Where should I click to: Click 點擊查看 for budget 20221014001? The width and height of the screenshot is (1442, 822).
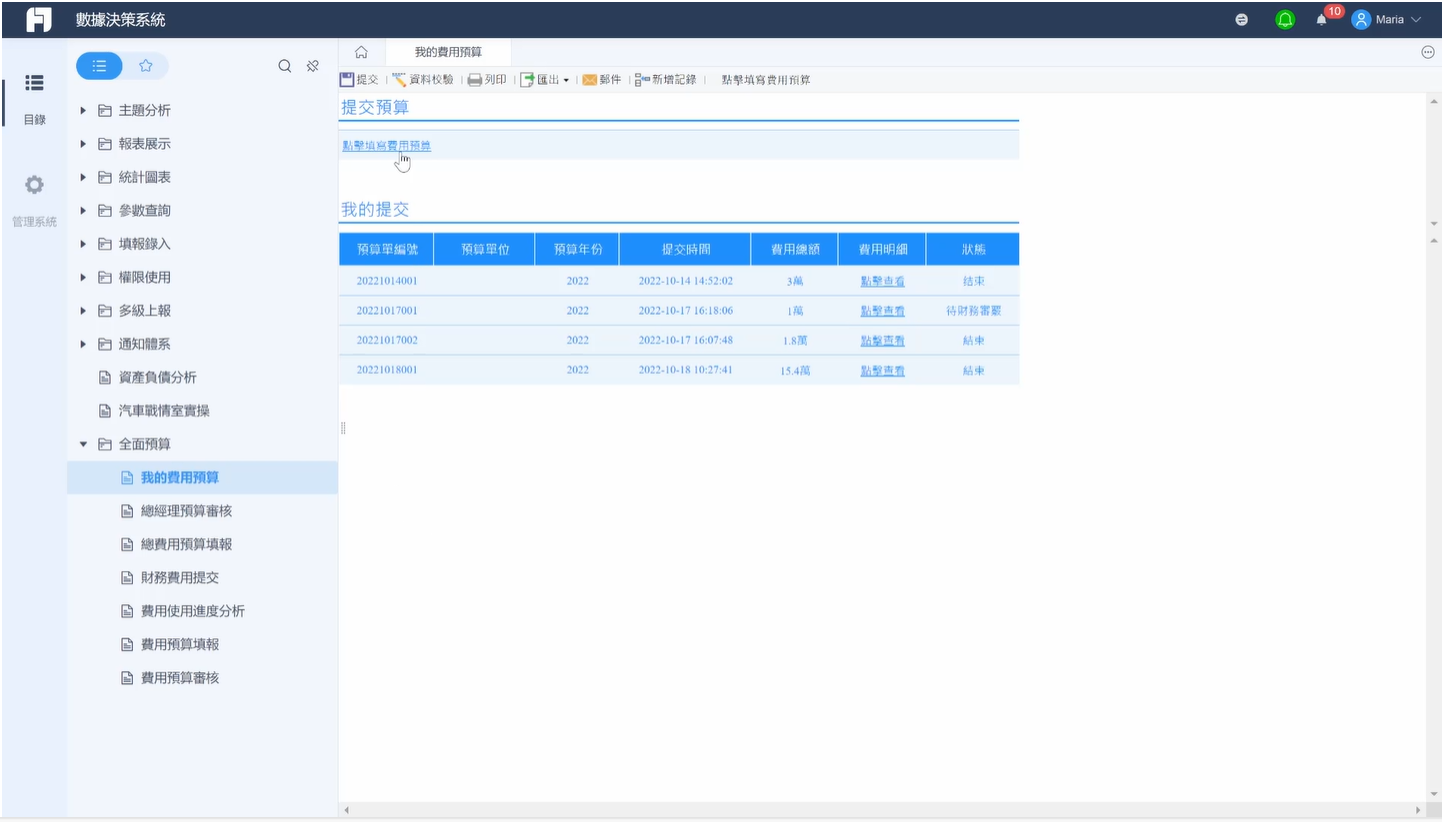pos(882,281)
